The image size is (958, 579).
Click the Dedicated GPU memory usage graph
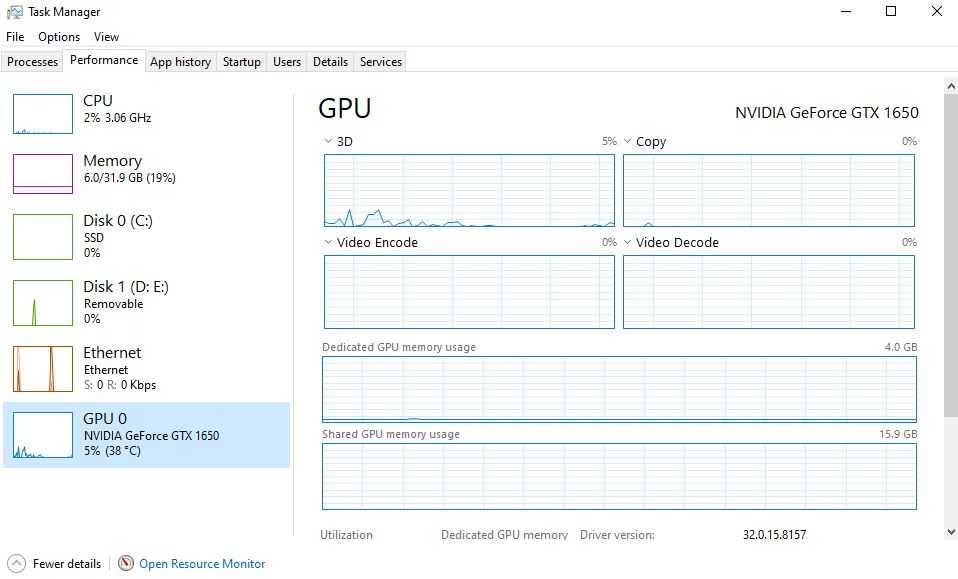click(619, 389)
